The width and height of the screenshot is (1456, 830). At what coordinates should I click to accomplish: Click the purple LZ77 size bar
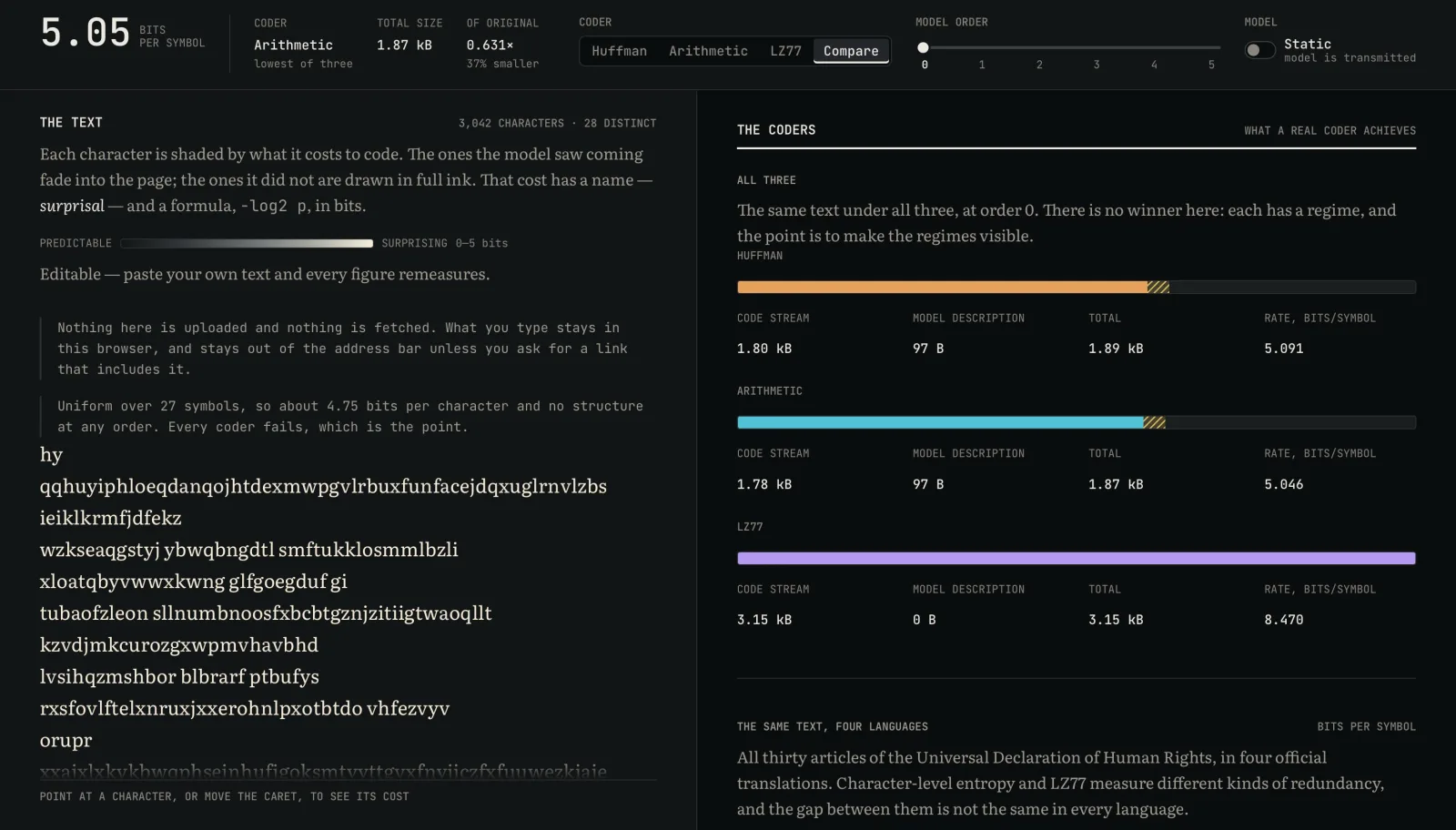(x=1077, y=558)
